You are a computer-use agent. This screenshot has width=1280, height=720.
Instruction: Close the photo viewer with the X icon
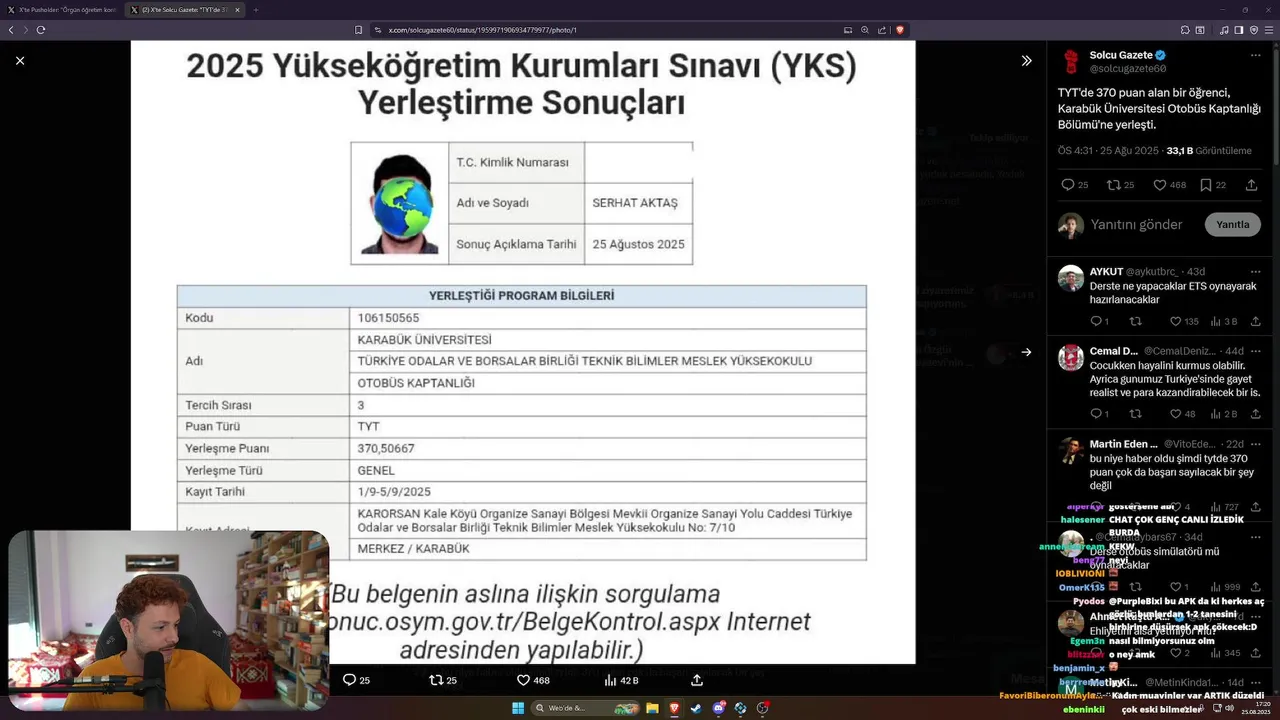[20, 61]
